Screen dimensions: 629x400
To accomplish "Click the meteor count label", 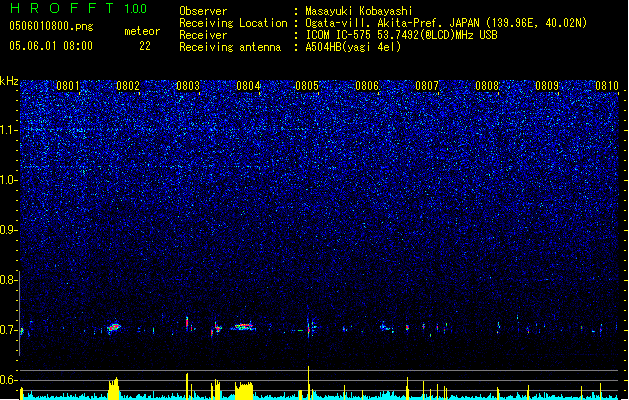I will click(142, 31).
